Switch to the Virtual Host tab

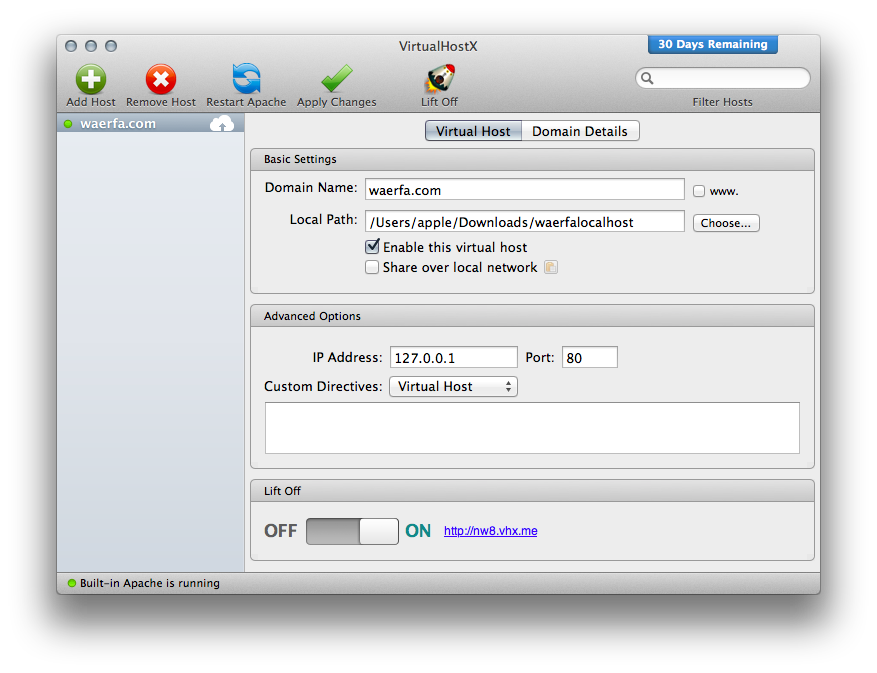click(473, 131)
